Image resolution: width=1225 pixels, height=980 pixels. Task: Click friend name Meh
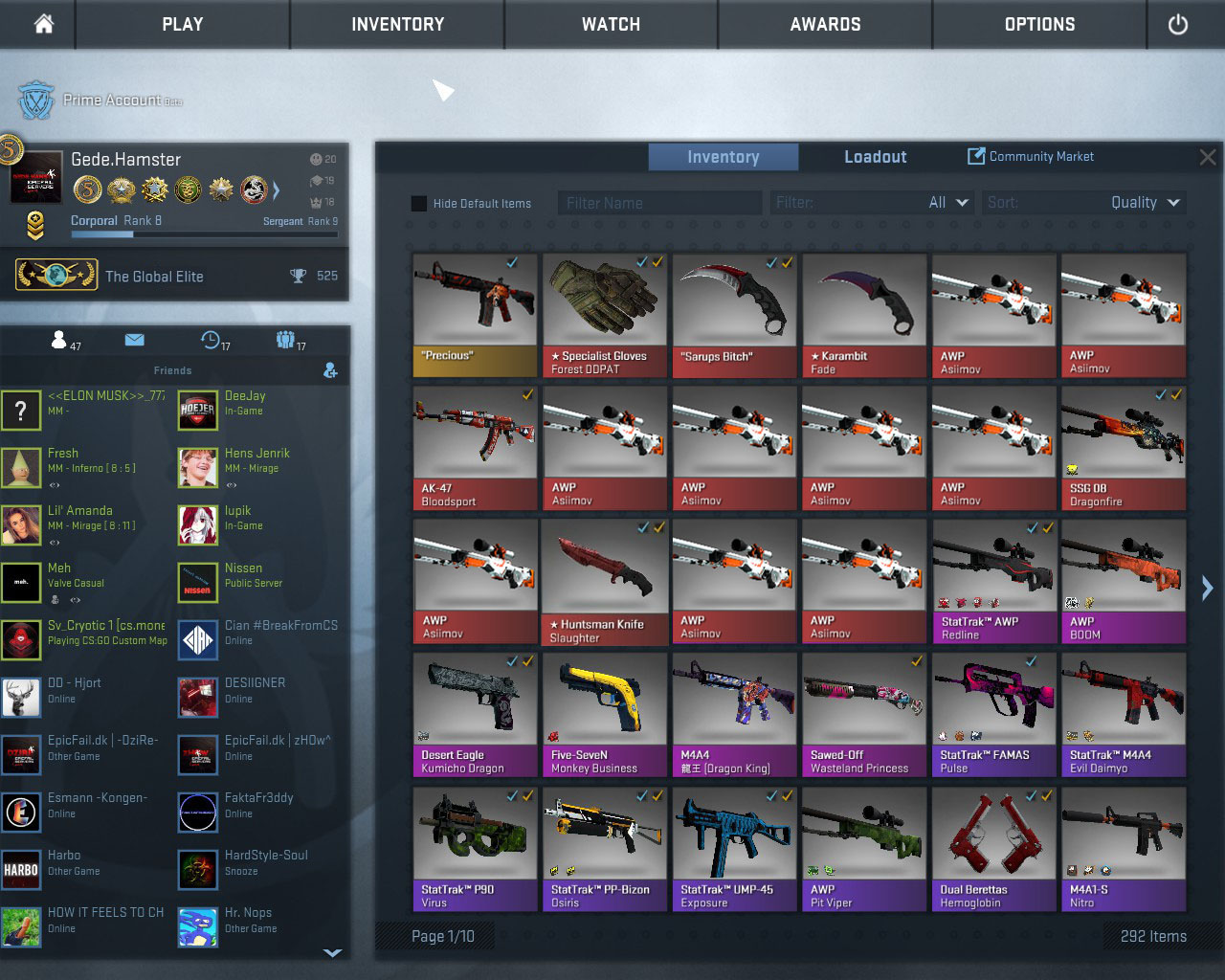59,568
